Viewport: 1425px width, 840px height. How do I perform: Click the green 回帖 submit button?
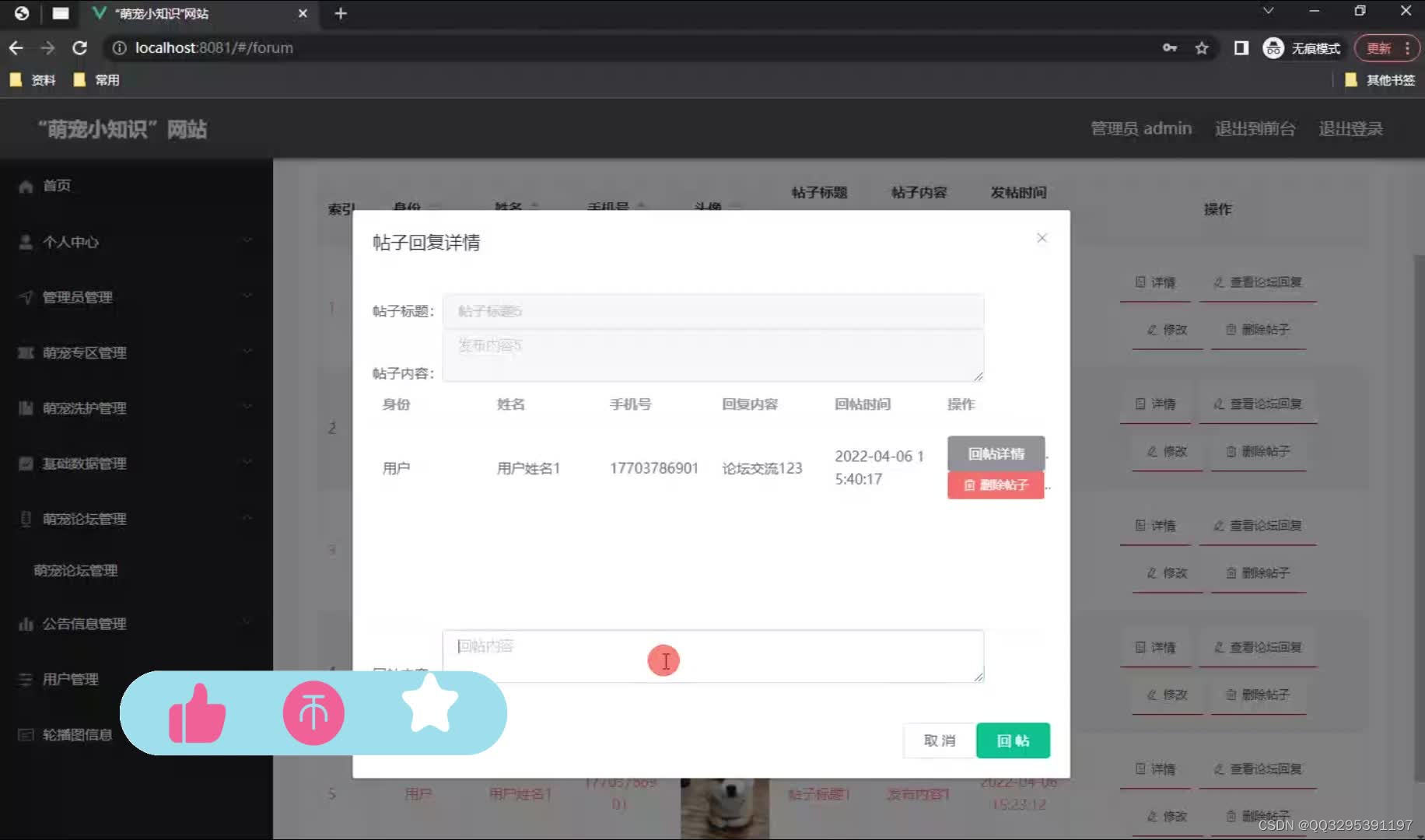(x=1013, y=740)
